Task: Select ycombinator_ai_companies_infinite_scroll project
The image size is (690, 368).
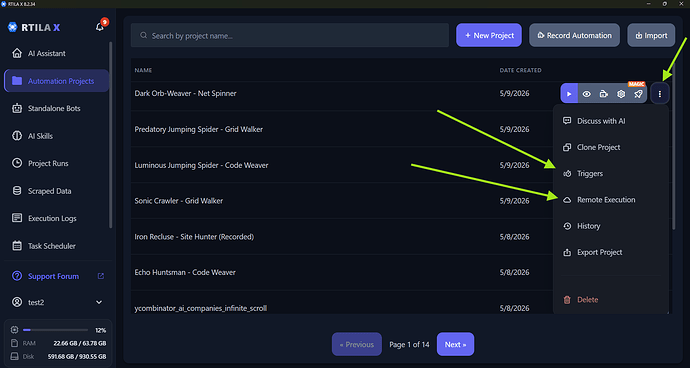Action: click(201, 308)
